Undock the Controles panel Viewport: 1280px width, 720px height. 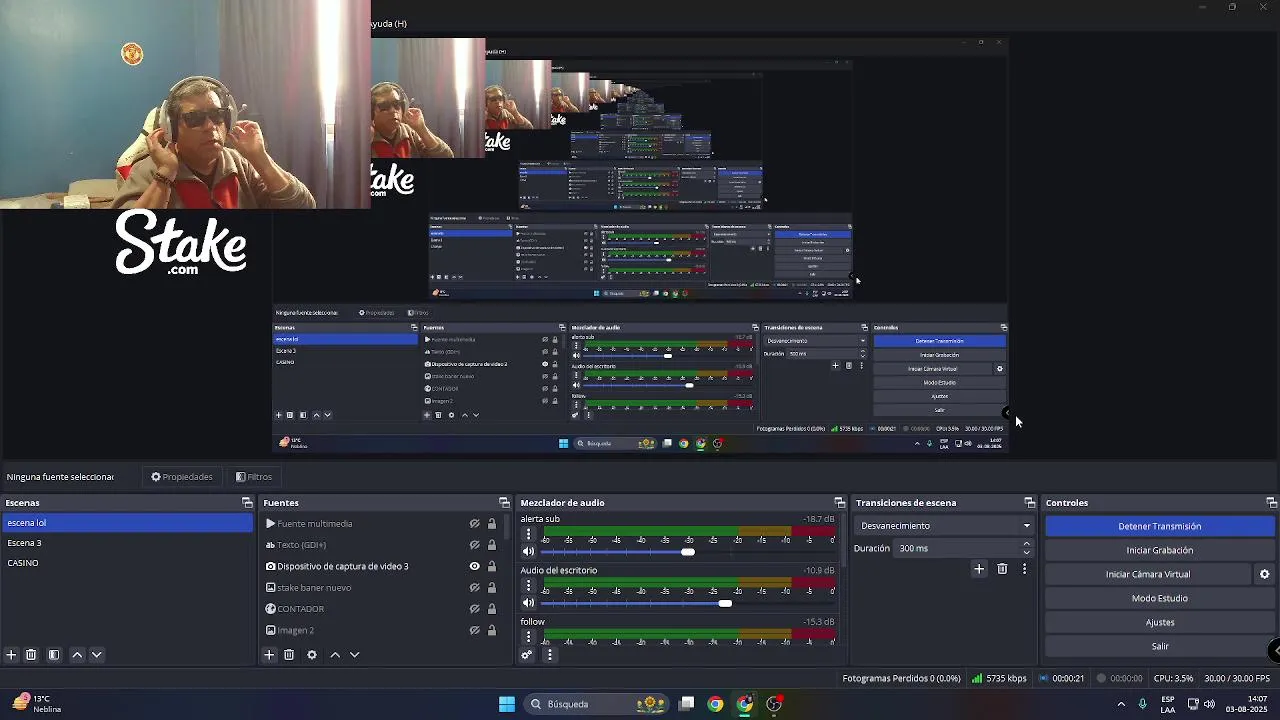tap(1271, 503)
